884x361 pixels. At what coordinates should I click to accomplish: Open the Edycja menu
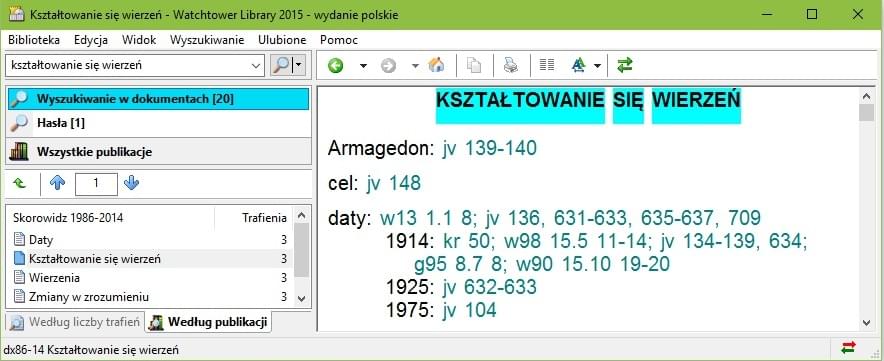(91, 40)
